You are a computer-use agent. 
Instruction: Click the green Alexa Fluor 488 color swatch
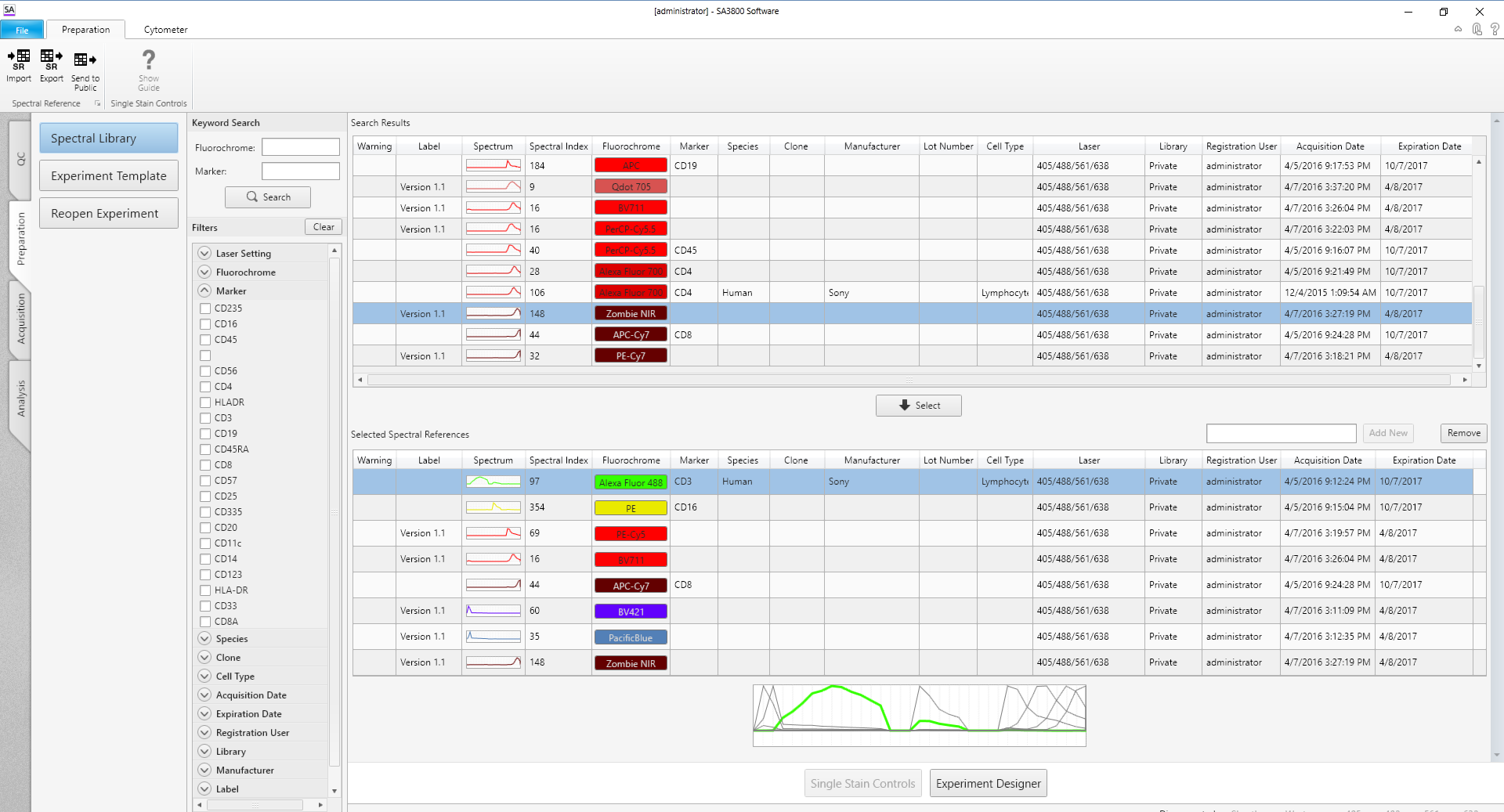click(x=631, y=482)
